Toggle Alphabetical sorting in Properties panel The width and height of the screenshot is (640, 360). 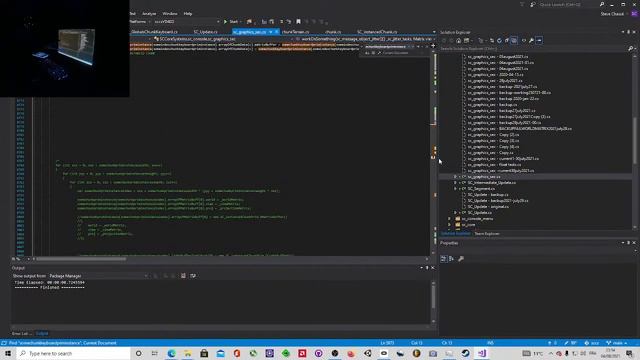pos(451,258)
